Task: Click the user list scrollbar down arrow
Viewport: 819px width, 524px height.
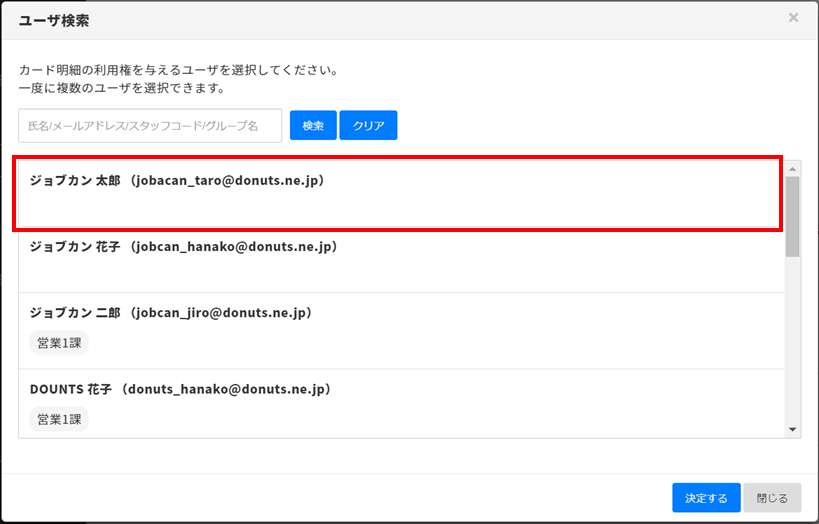Action: pos(793,429)
